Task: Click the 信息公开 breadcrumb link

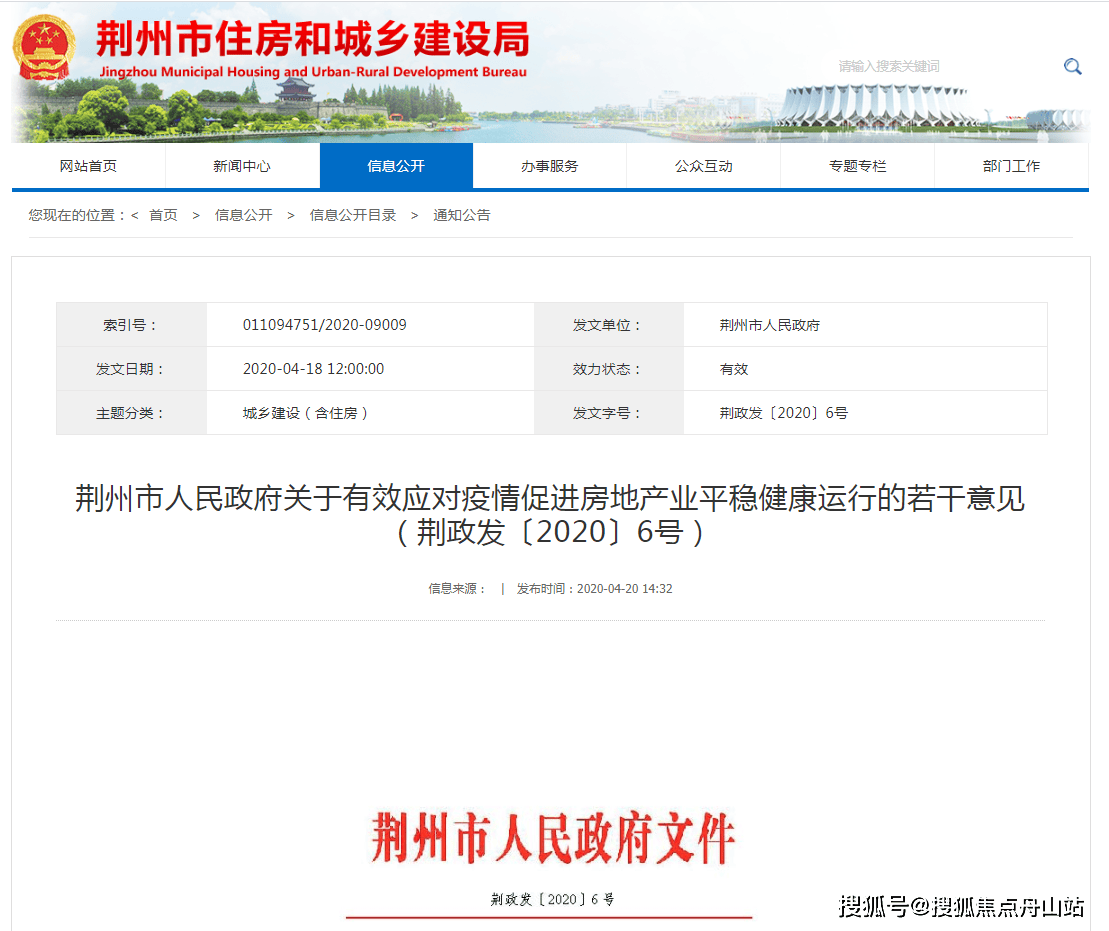Action: click(244, 214)
